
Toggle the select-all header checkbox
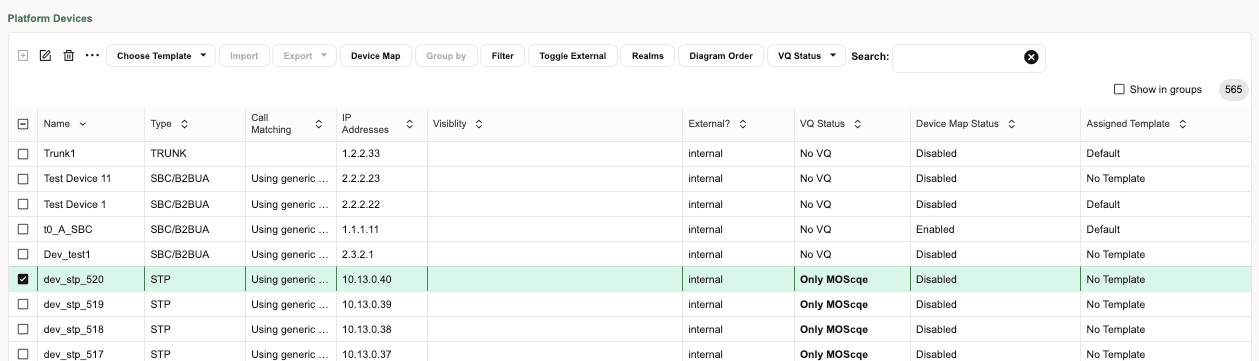point(23,124)
